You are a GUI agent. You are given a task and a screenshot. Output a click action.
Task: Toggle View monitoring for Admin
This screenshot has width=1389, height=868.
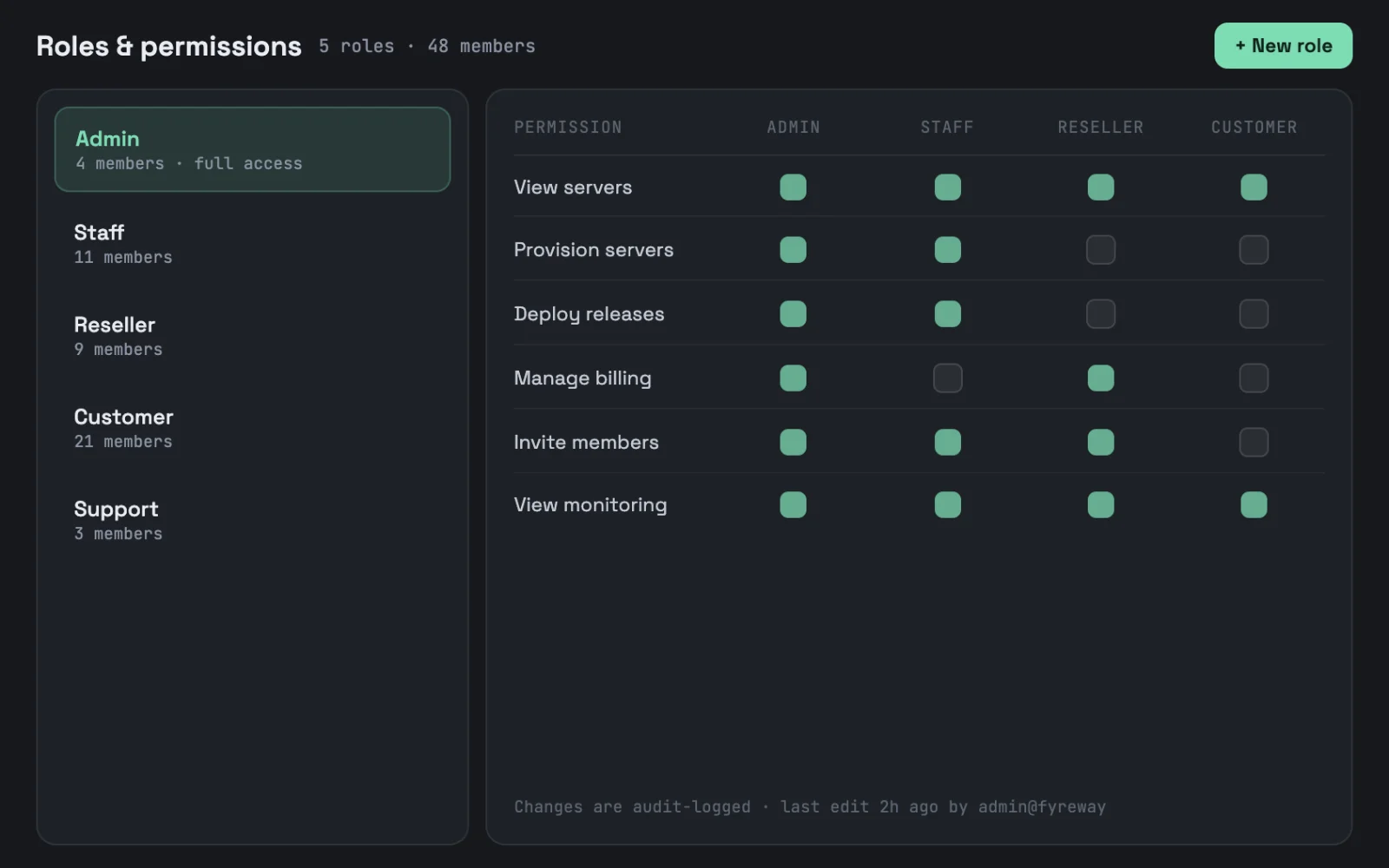pos(793,505)
